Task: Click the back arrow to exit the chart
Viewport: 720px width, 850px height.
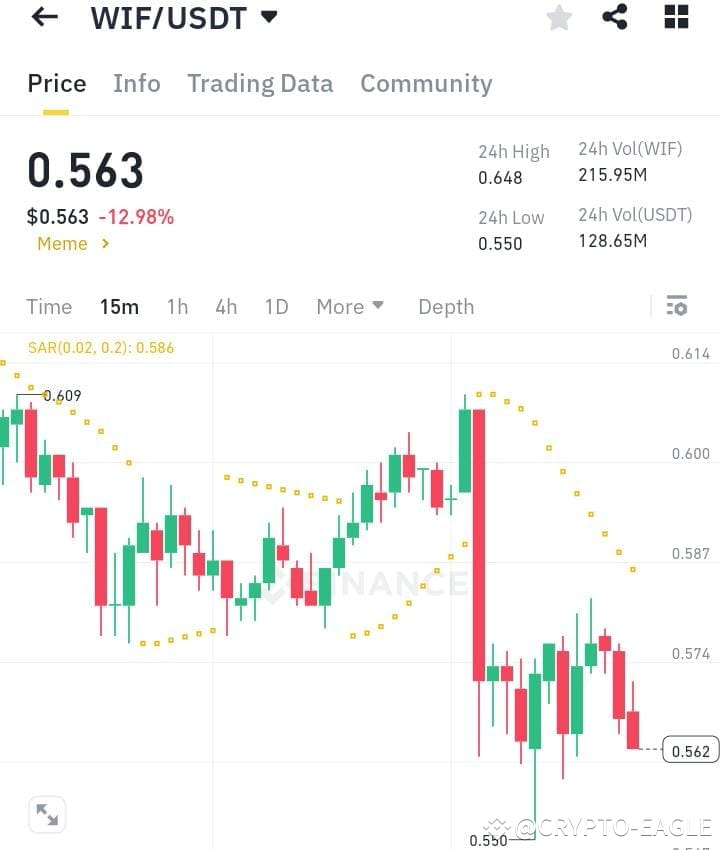Action: (42, 16)
